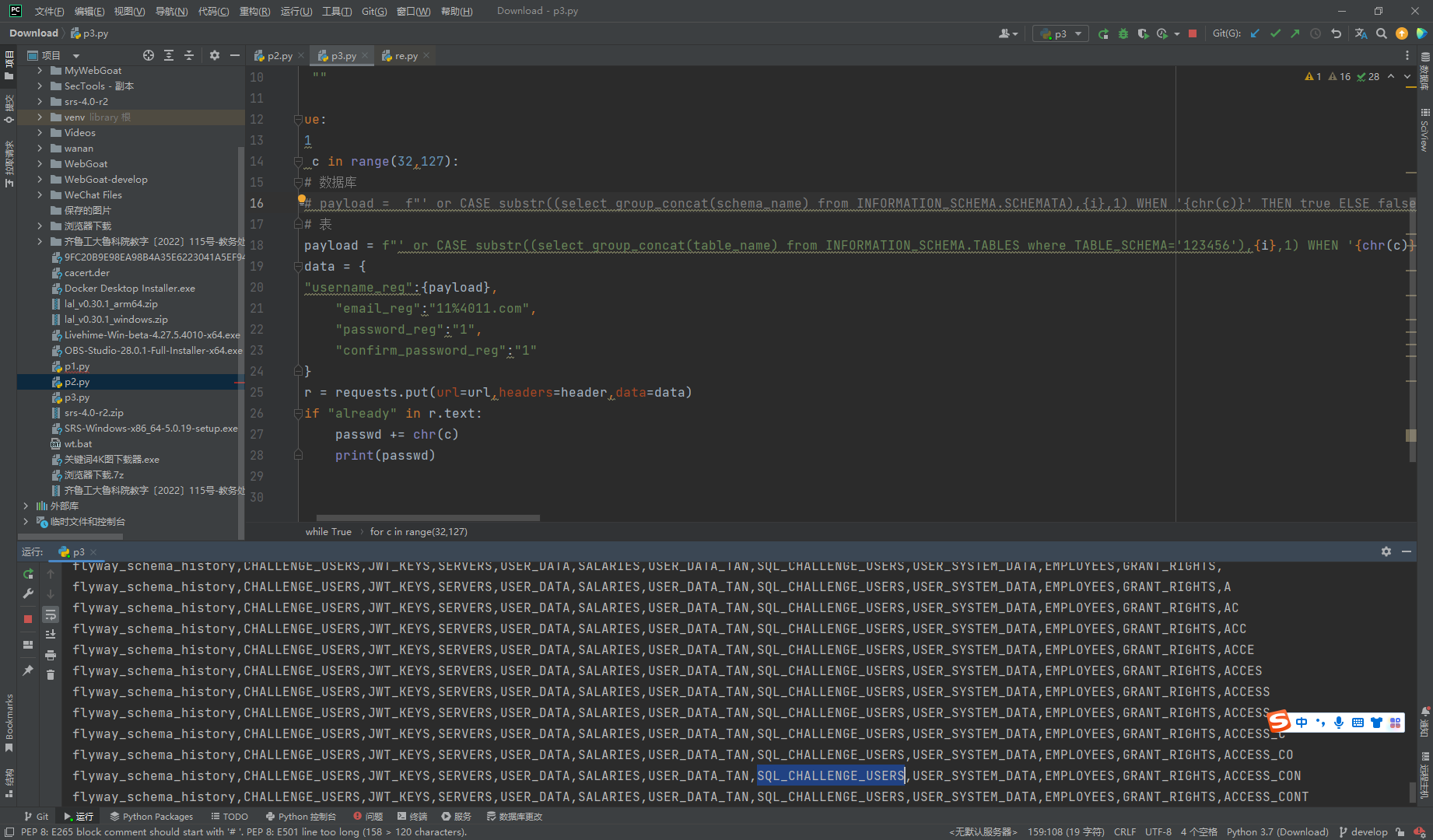Click the Search Everywhere magnifier icon
Viewport: 1433px width, 840px height.
tap(1381, 33)
